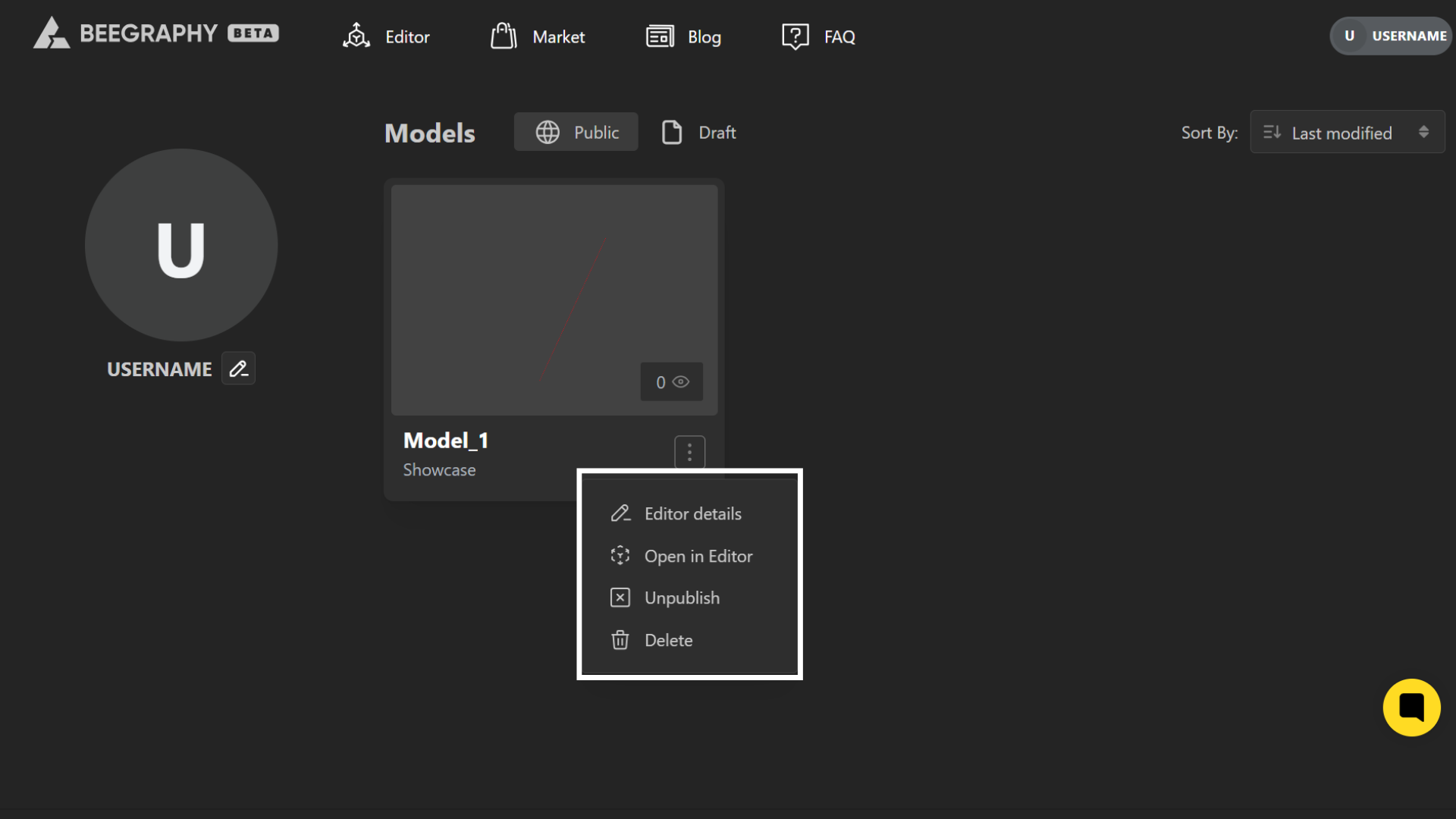Toggle Model_1 three-dot options menu

(x=689, y=453)
